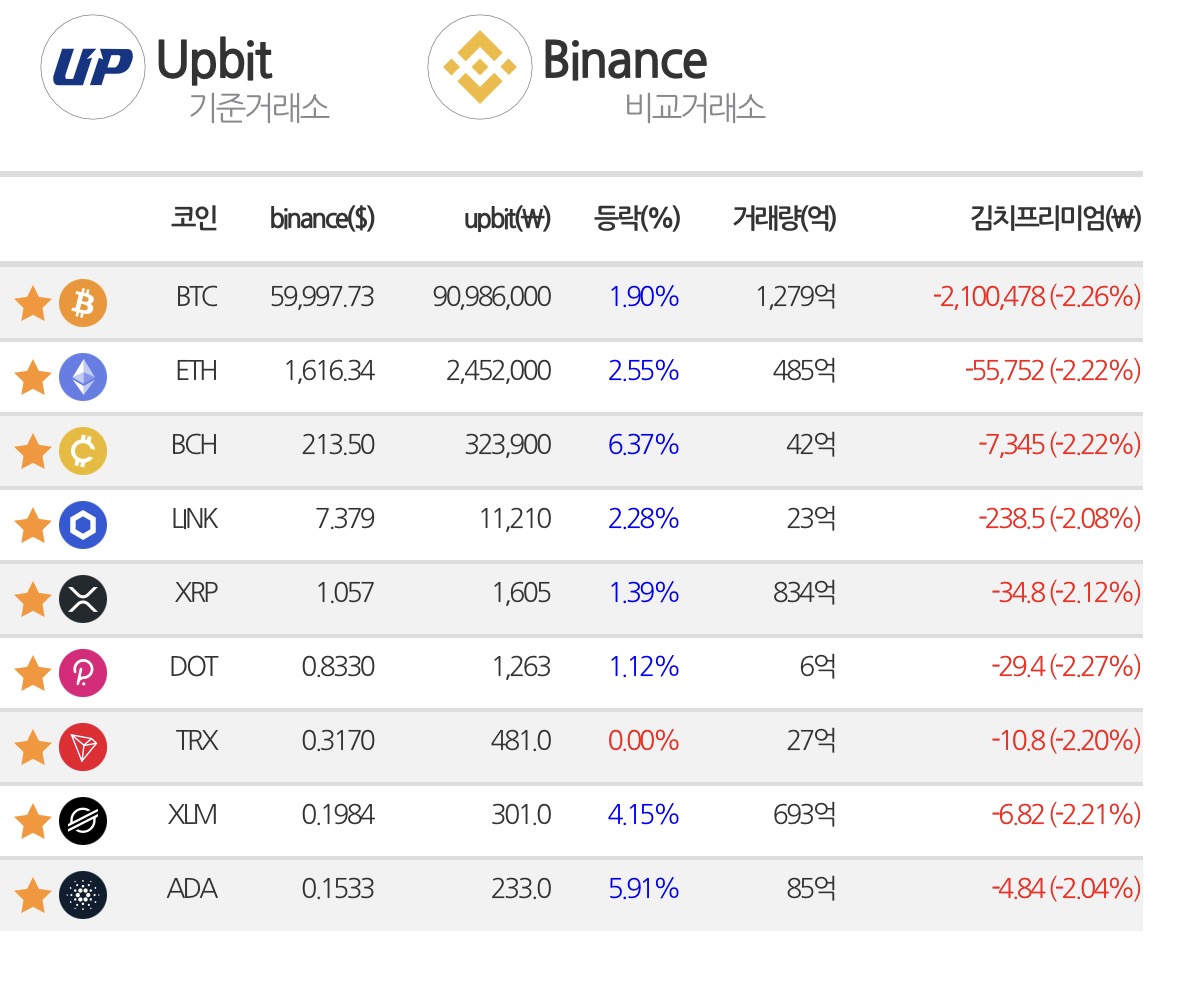1179x1004 pixels.
Task: Click the Upbit logo icon
Action: [x=92, y=67]
